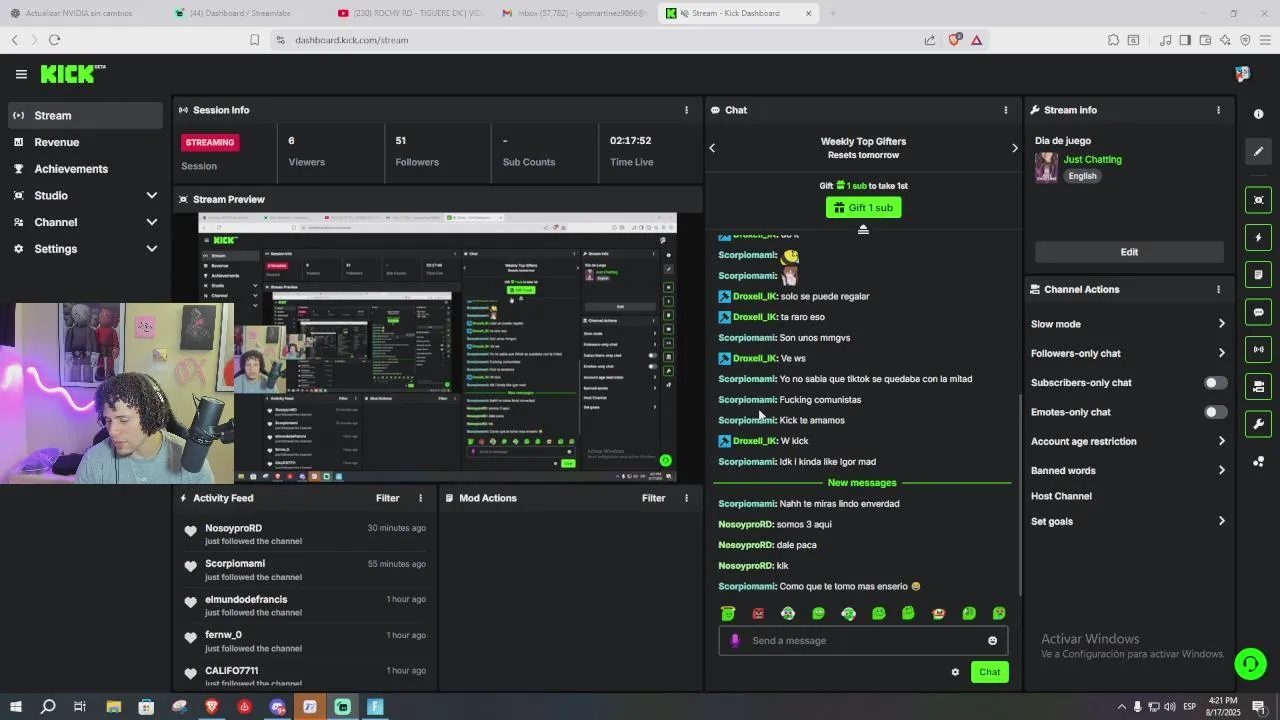Viewport: 1280px width, 720px height.
Task: Open NosoyproRD in the Activity Feed
Action: (x=233, y=528)
